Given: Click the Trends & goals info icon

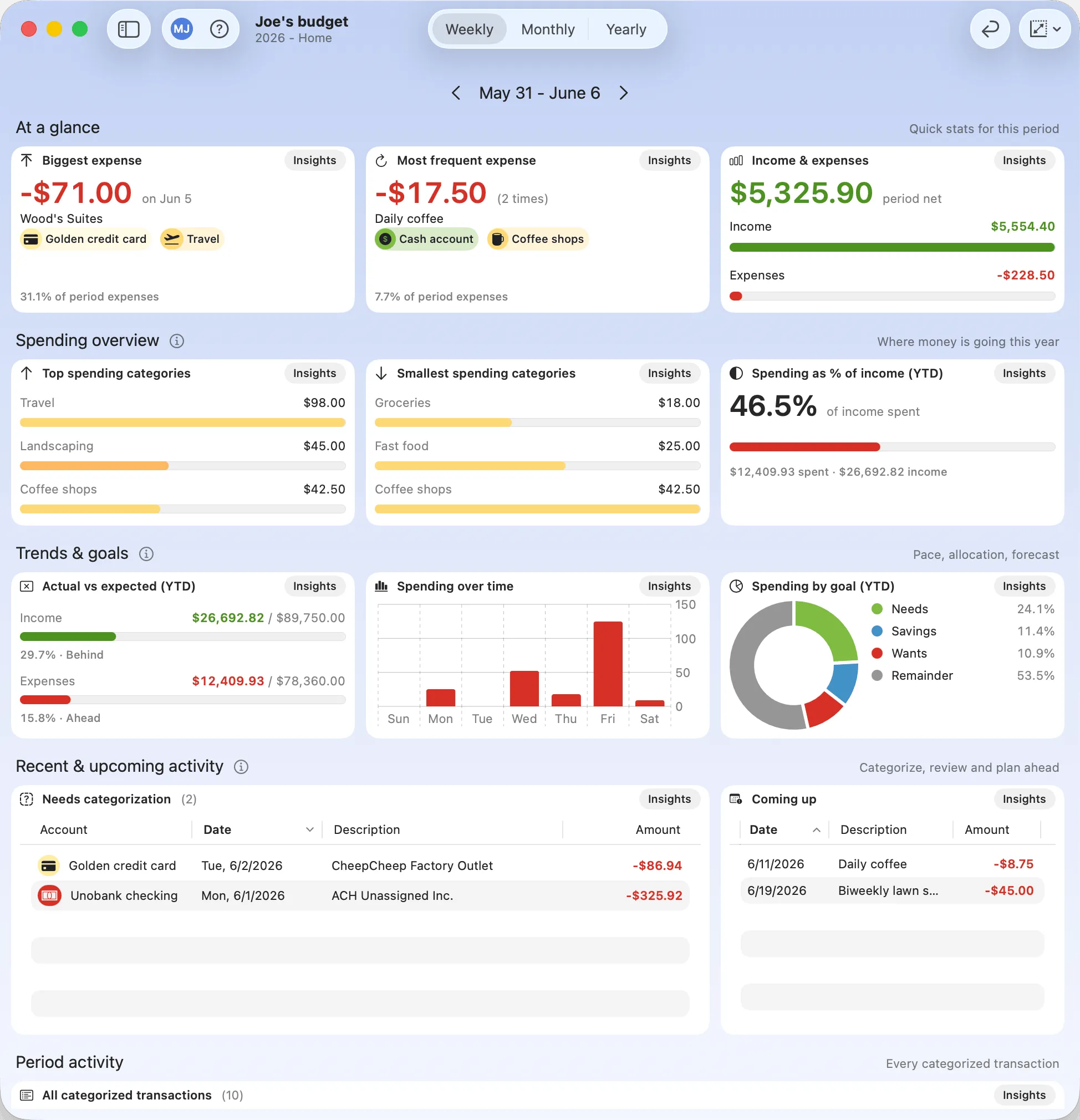Looking at the screenshot, I should coord(146,554).
